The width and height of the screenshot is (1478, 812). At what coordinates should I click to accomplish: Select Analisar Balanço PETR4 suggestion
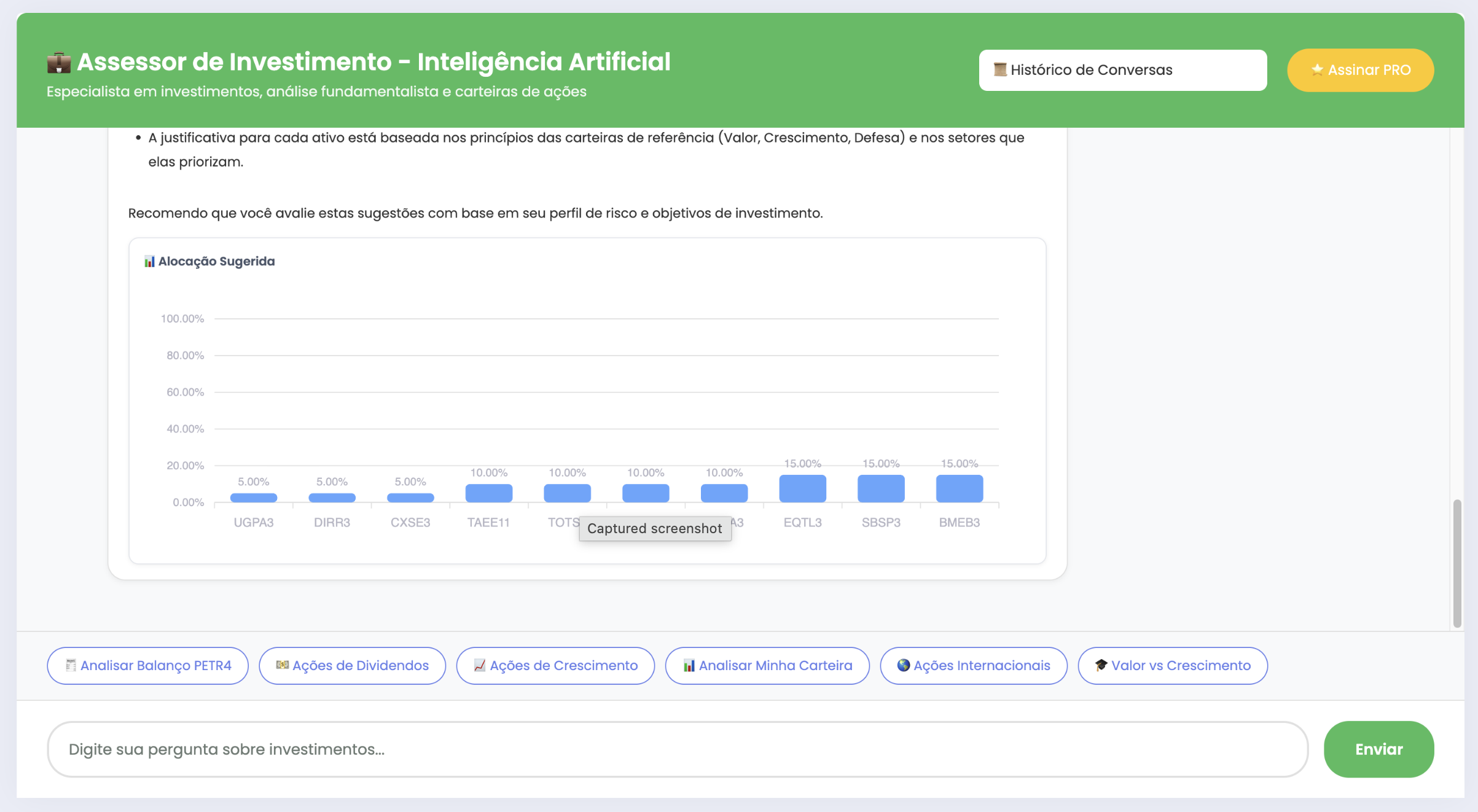[148, 665]
